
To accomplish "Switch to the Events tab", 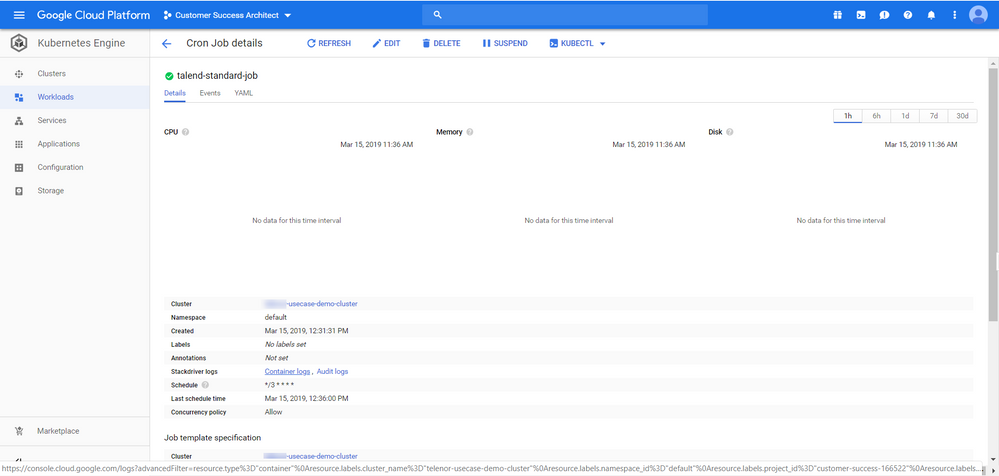I will [x=210, y=93].
